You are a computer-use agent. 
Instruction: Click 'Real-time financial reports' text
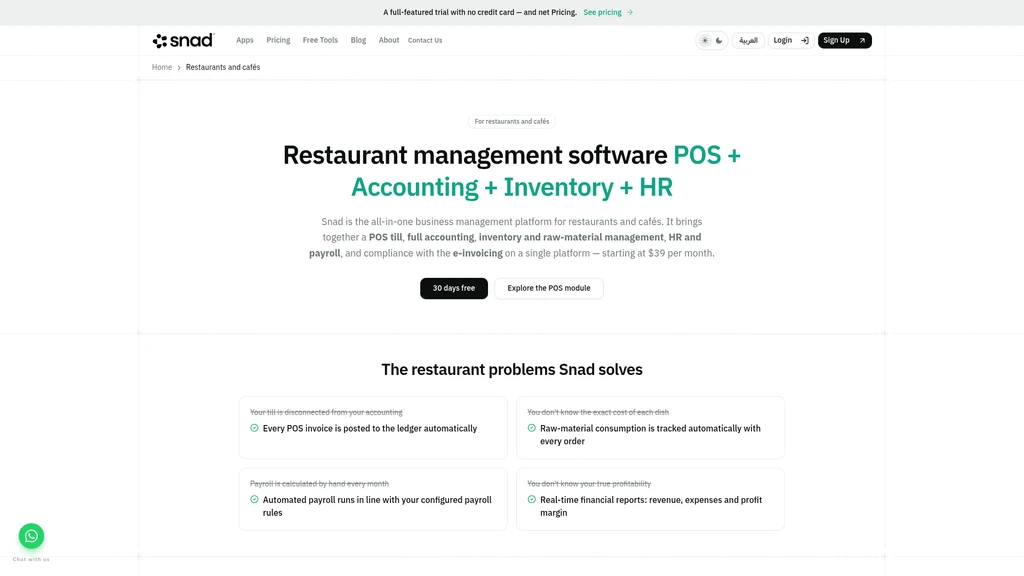[x=651, y=506]
